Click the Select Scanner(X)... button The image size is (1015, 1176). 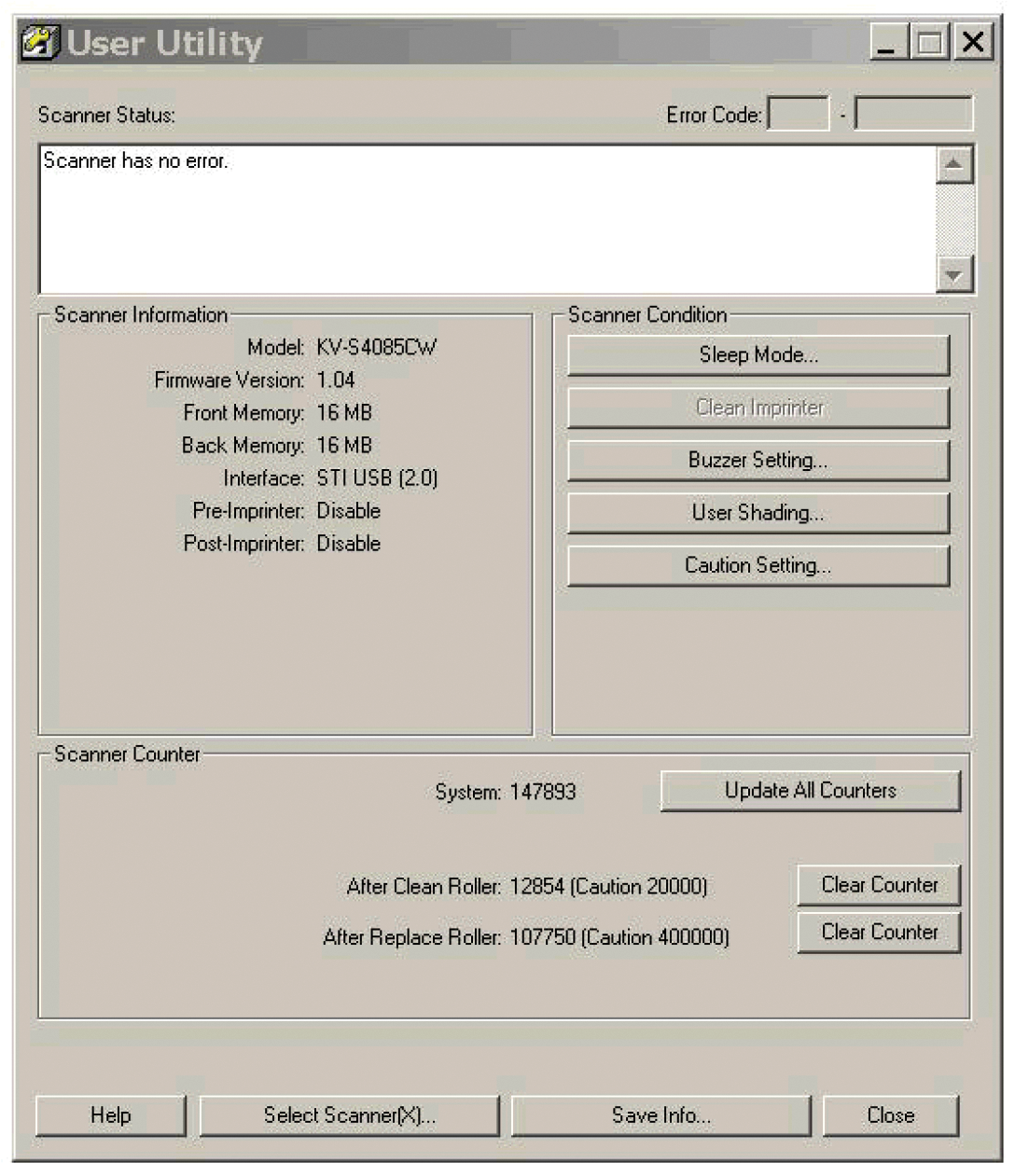point(349,1115)
